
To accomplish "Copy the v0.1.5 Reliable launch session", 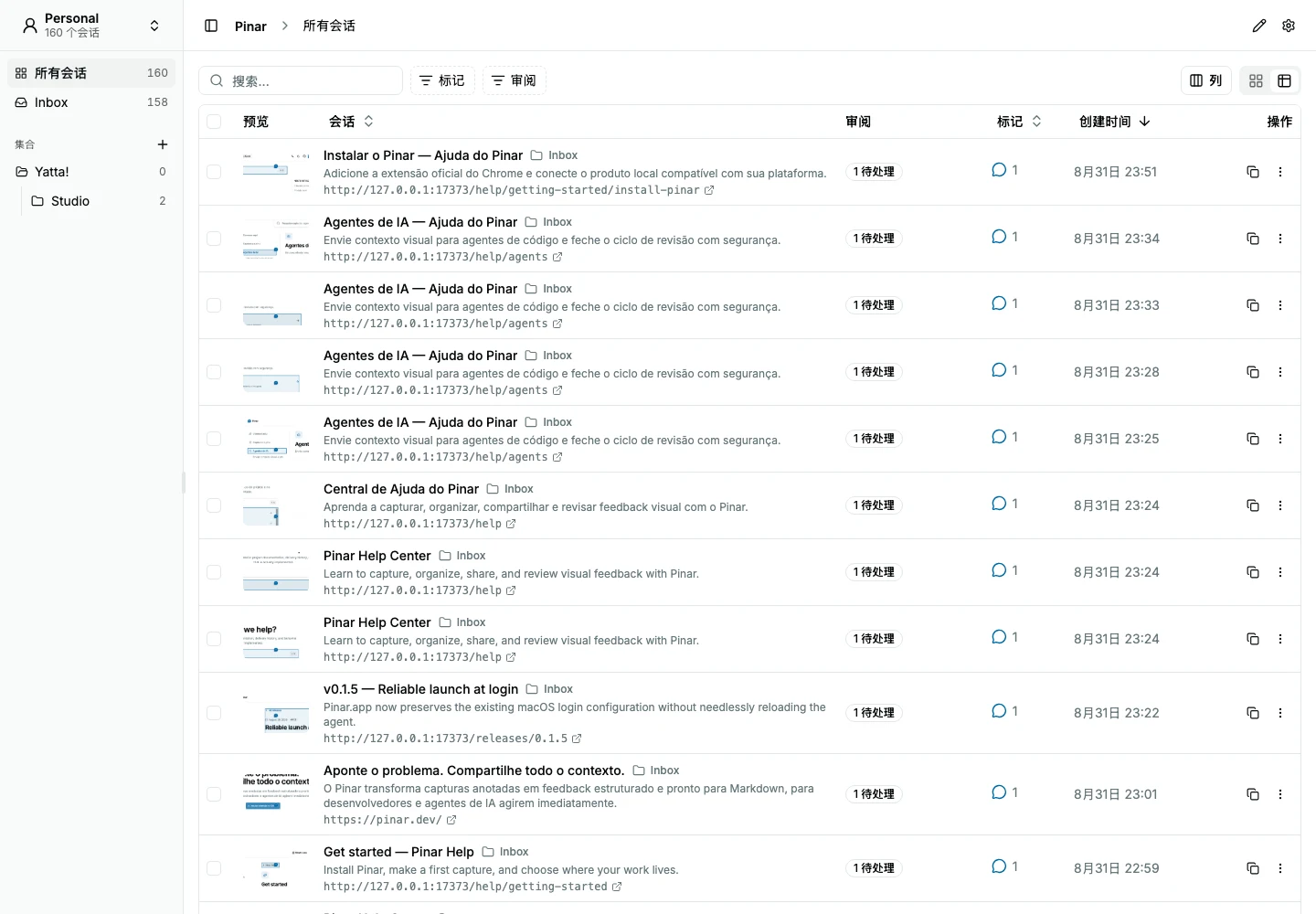I will point(1253,713).
